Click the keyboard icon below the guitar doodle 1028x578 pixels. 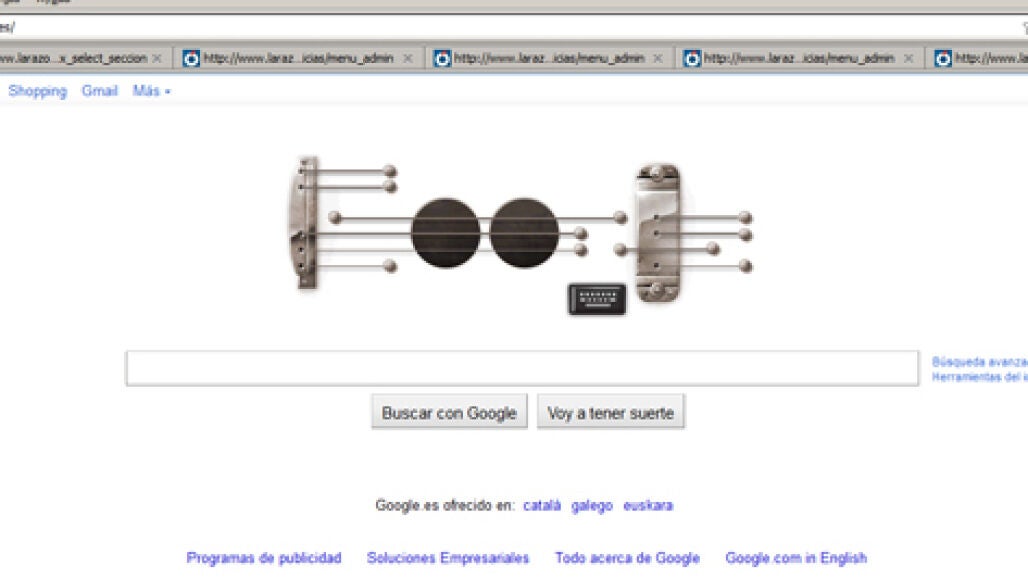coord(597,299)
